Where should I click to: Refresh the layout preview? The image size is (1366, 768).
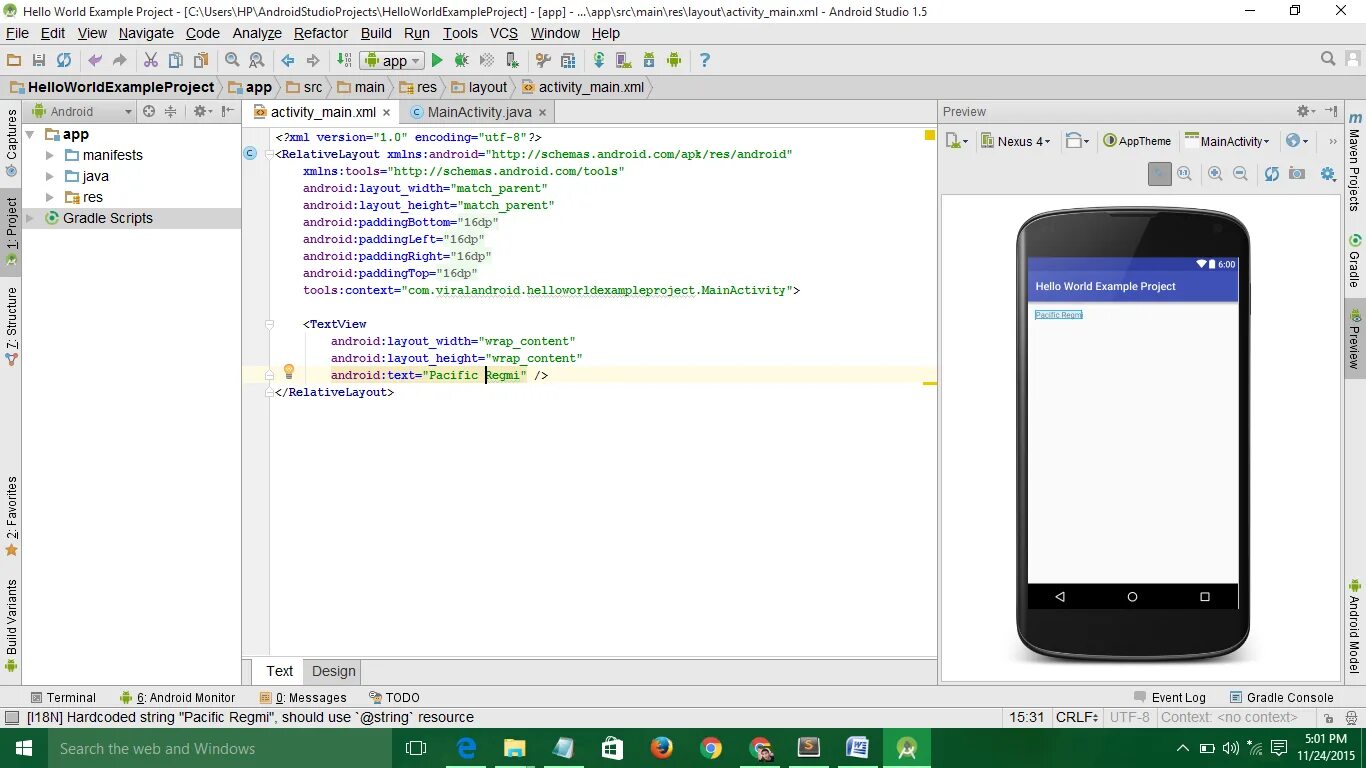(1272, 173)
